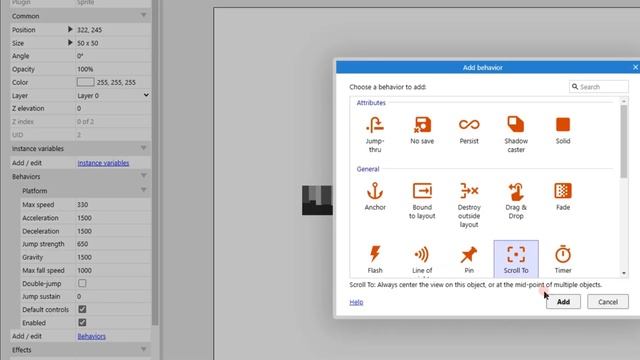Click the behavior Search field
The image size is (640, 360).
(599, 87)
